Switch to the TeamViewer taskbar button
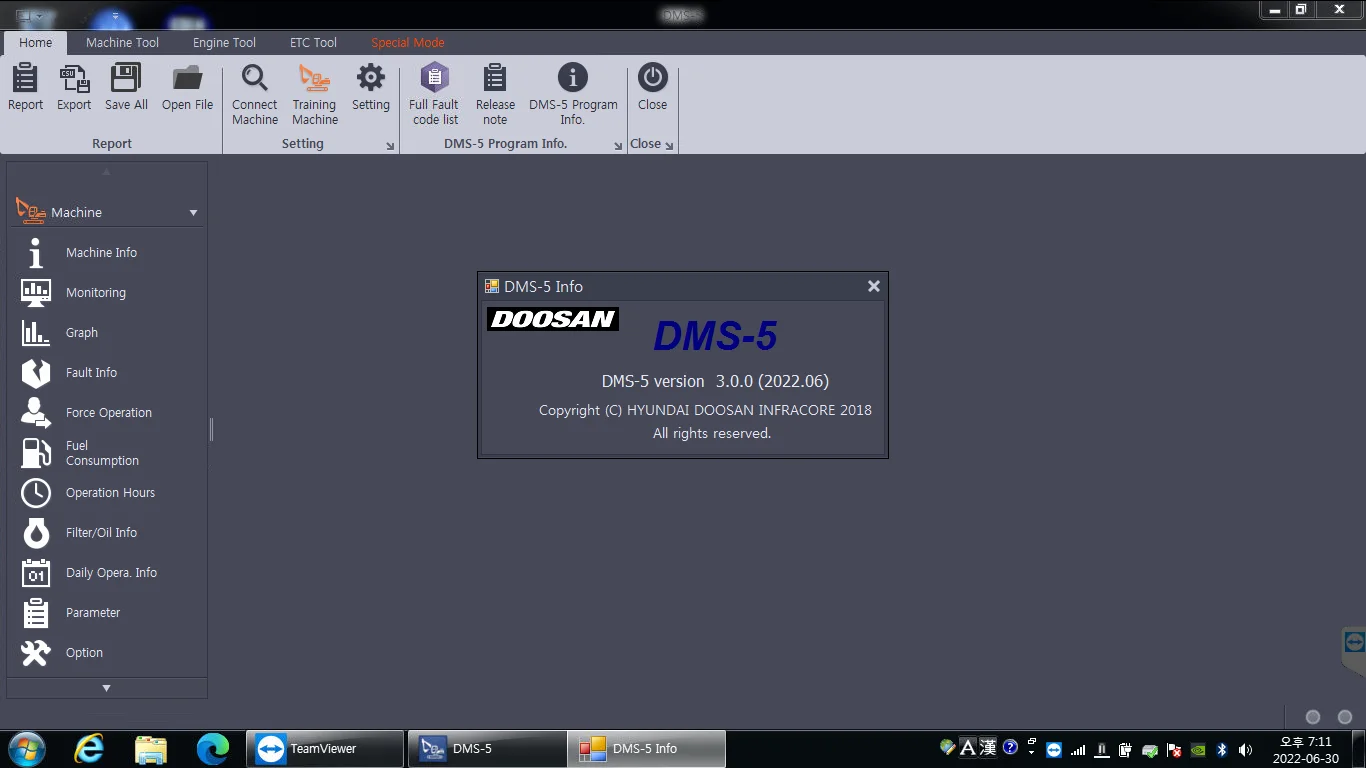This screenshot has height=768, width=1366. pos(325,748)
